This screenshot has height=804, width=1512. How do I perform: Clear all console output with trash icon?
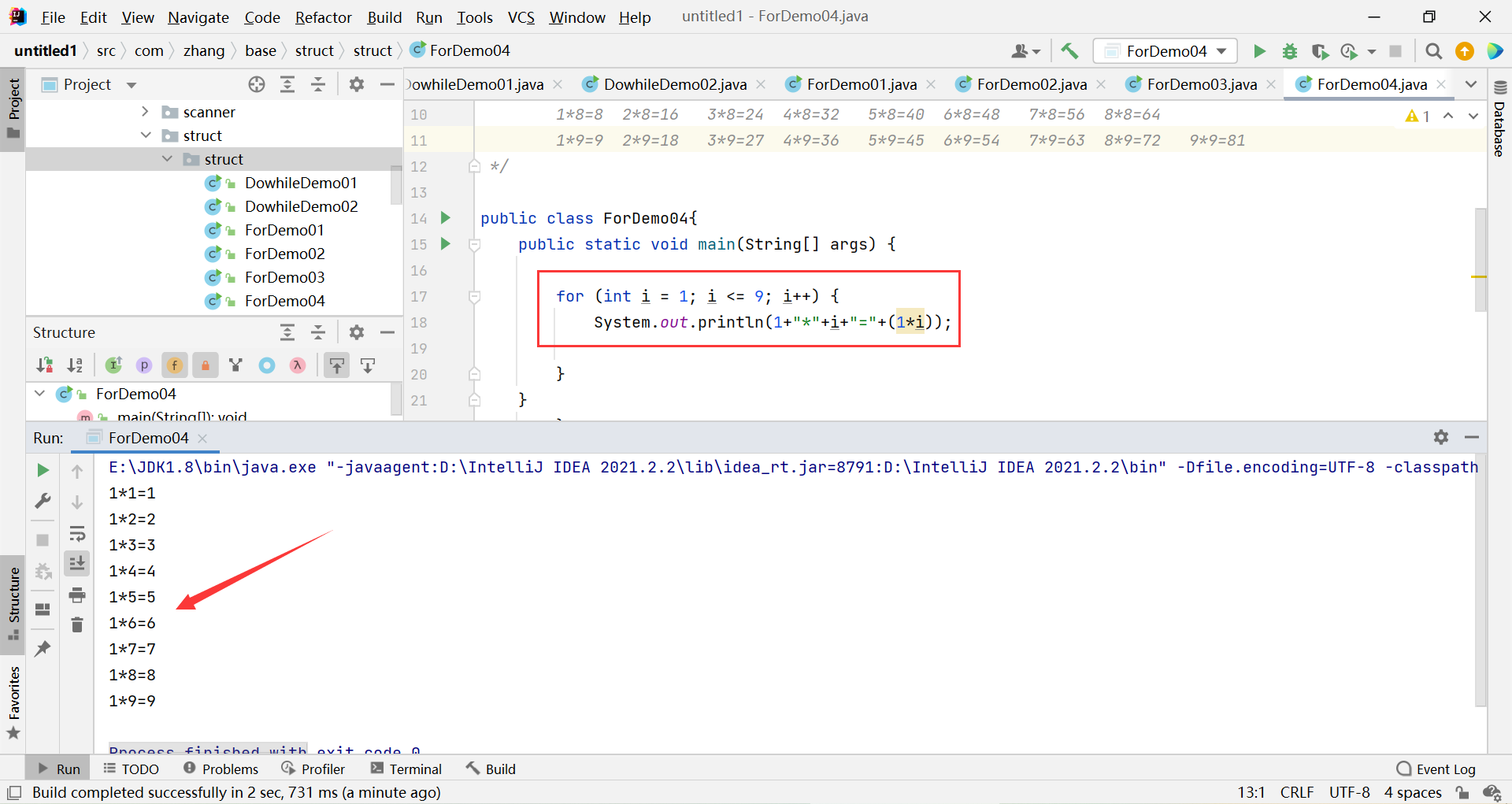click(x=77, y=624)
